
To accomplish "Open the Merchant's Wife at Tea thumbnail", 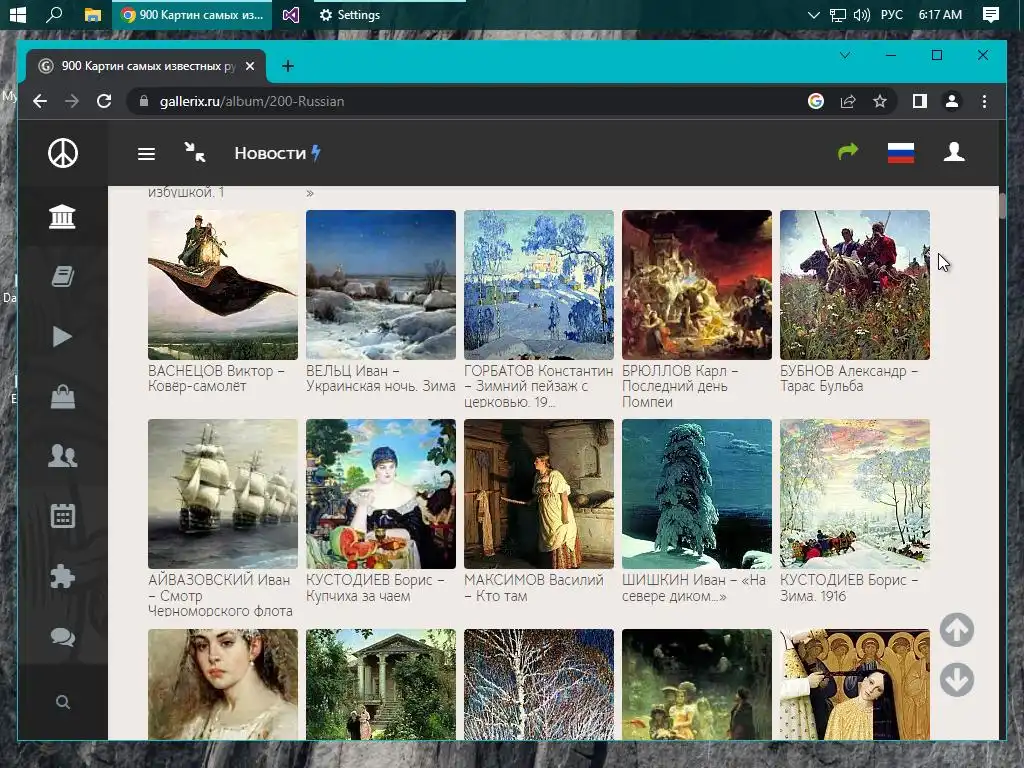I will pos(381,494).
